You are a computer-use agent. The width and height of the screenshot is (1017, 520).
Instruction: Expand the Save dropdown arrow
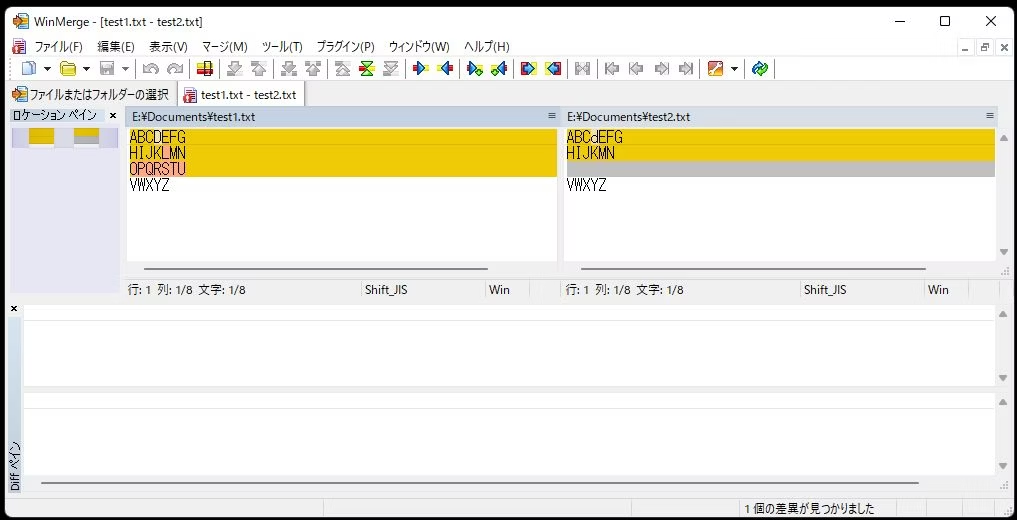(x=125, y=69)
